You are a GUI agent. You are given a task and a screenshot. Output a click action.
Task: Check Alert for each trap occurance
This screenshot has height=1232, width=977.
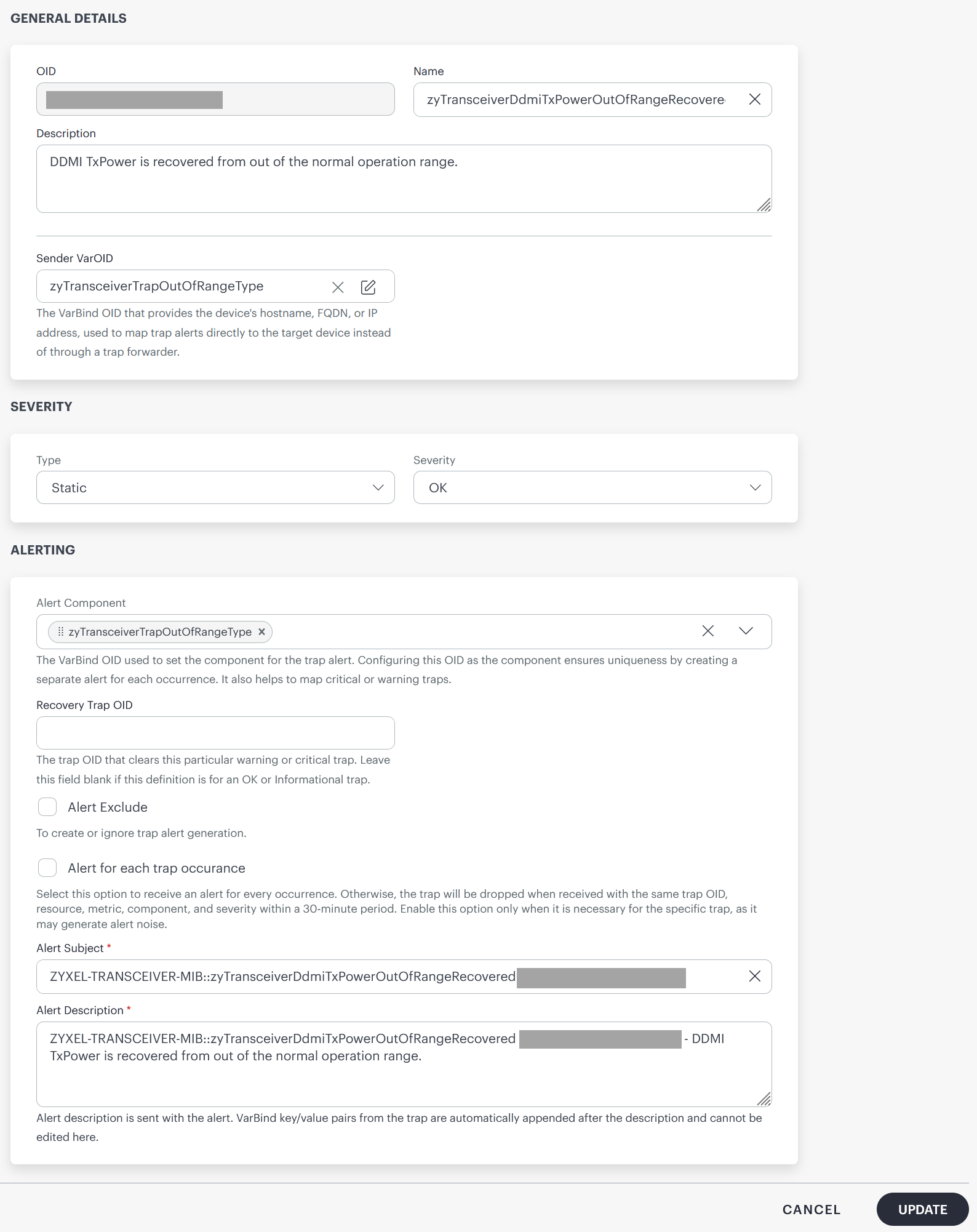coord(47,868)
